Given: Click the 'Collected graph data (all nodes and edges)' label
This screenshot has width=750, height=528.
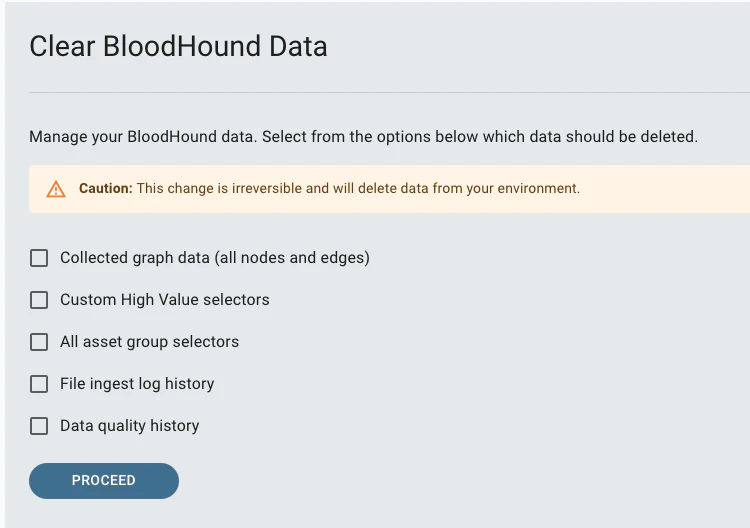Looking at the screenshot, I should point(214,258).
